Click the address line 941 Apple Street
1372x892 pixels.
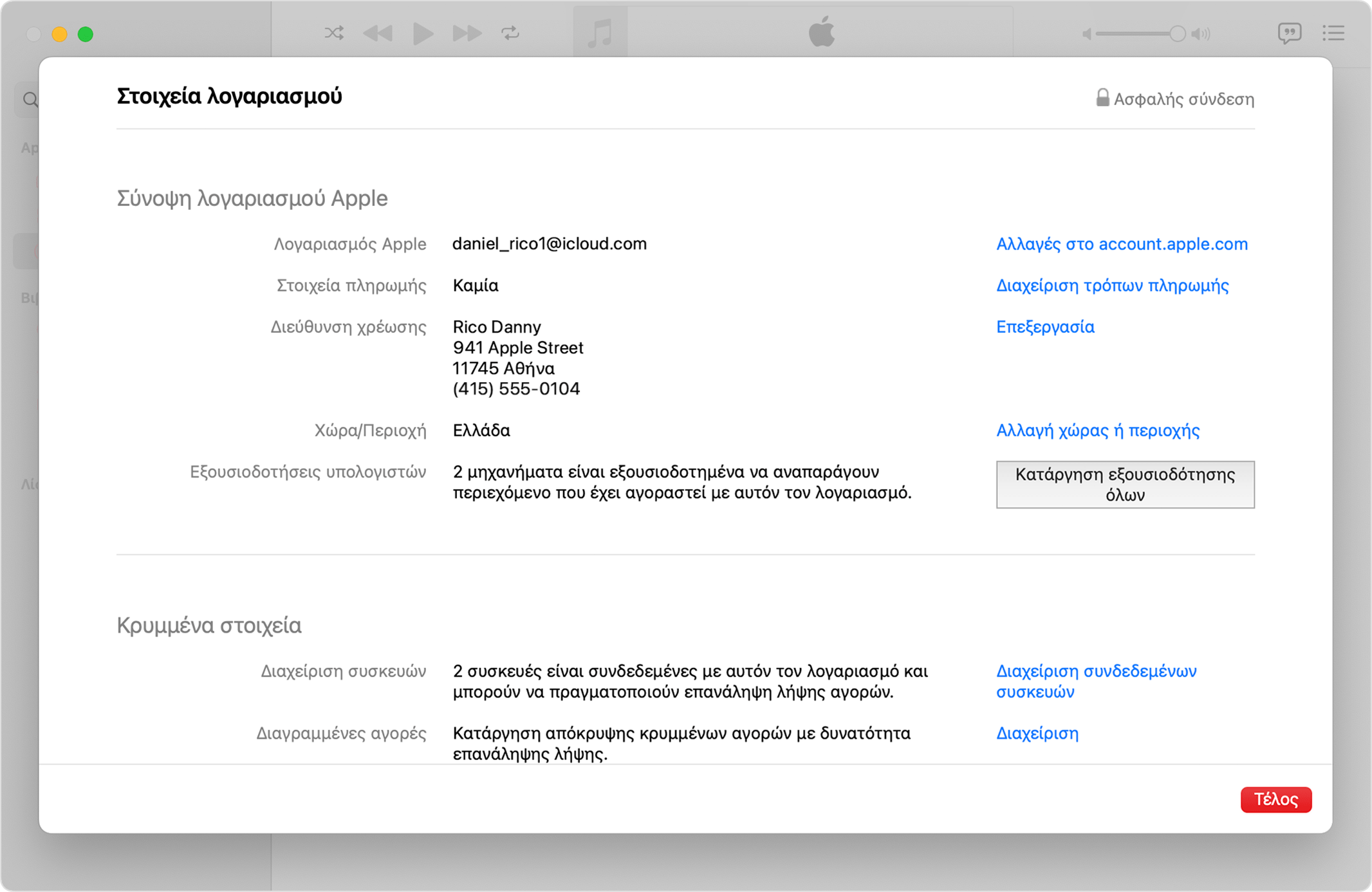coord(518,348)
